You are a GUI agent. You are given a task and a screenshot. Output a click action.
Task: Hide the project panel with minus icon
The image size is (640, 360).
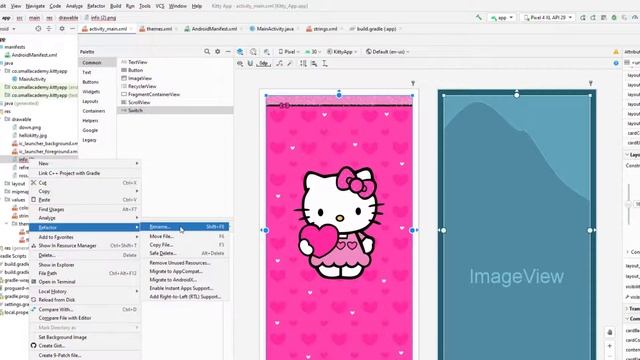[72, 29]
